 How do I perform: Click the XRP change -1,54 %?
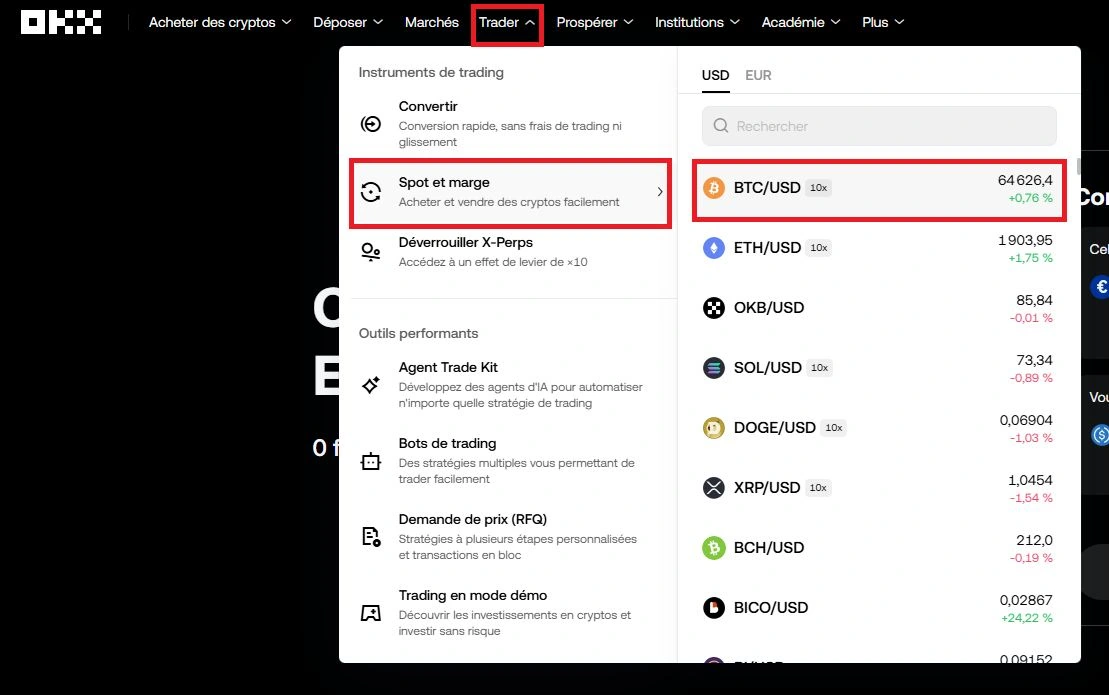point(1030,498)
